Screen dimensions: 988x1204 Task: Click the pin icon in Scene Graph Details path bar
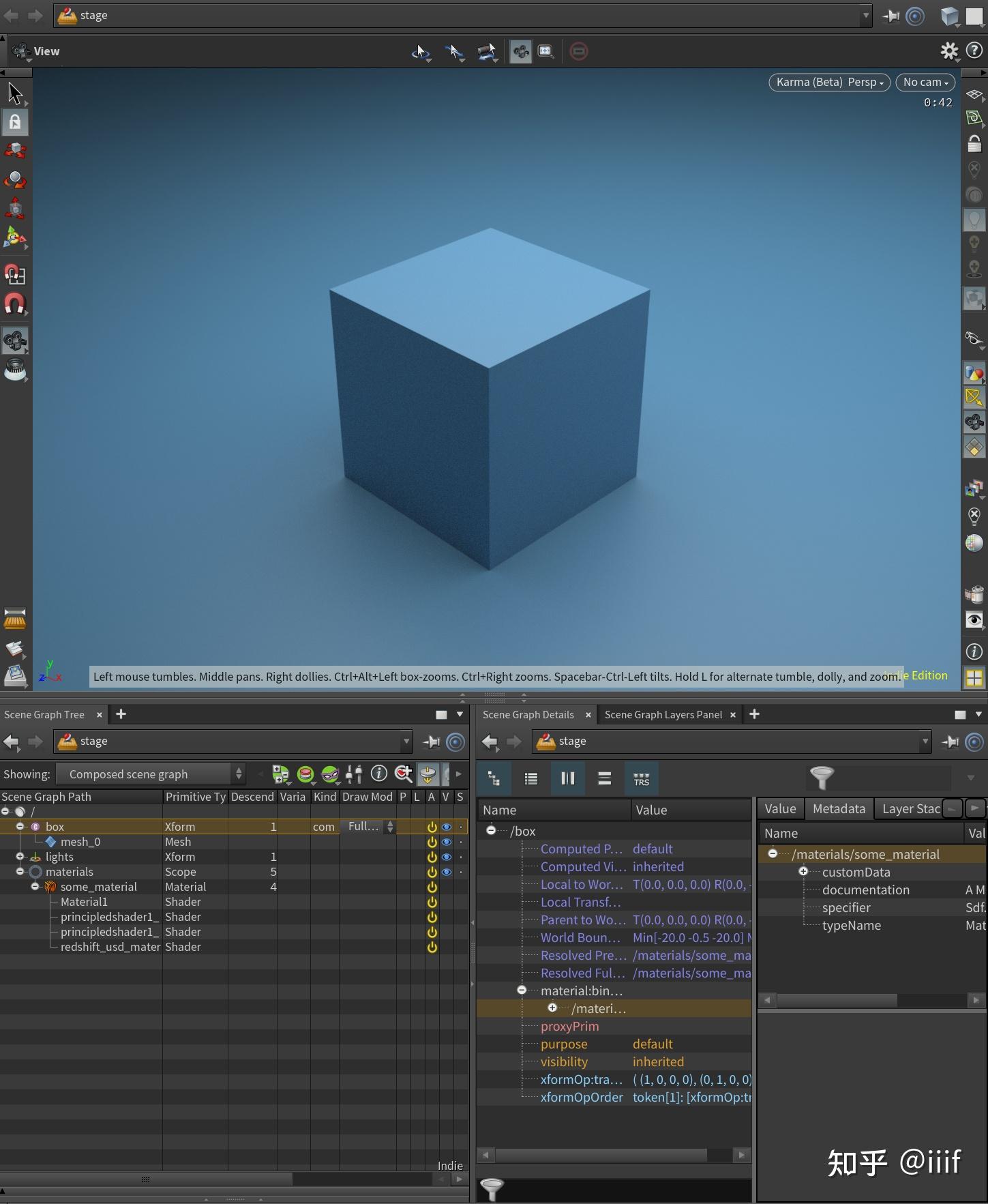950,742
